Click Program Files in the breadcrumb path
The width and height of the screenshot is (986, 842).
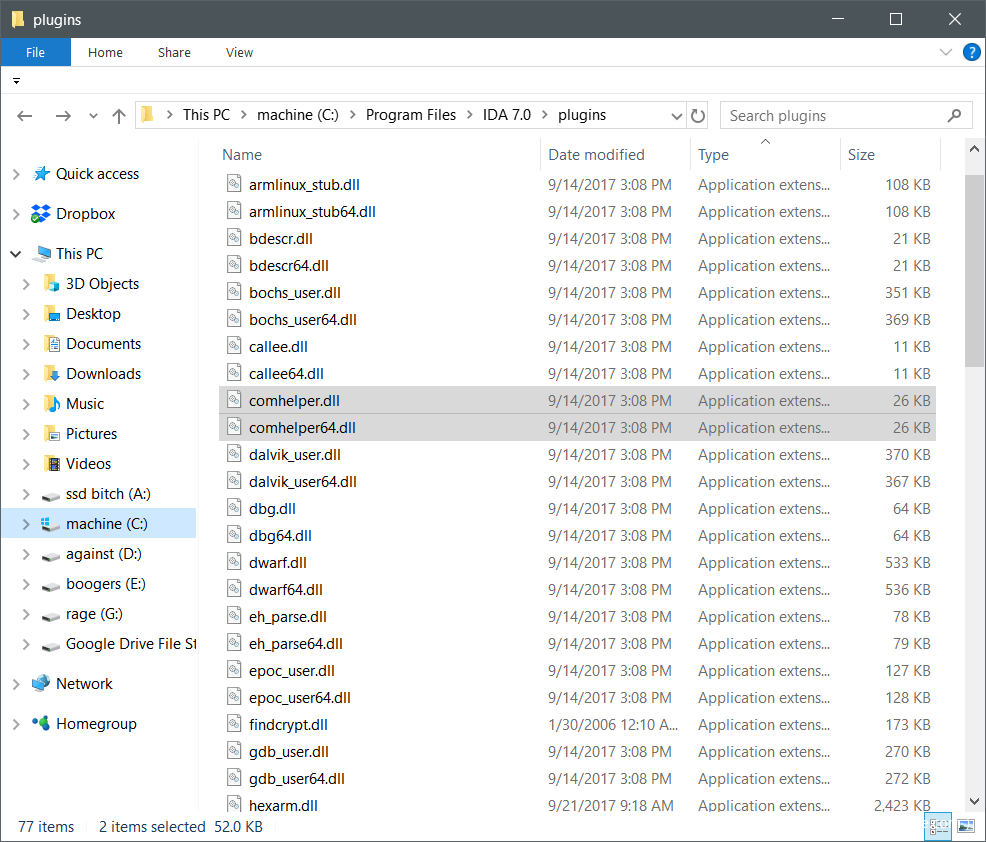410,115
